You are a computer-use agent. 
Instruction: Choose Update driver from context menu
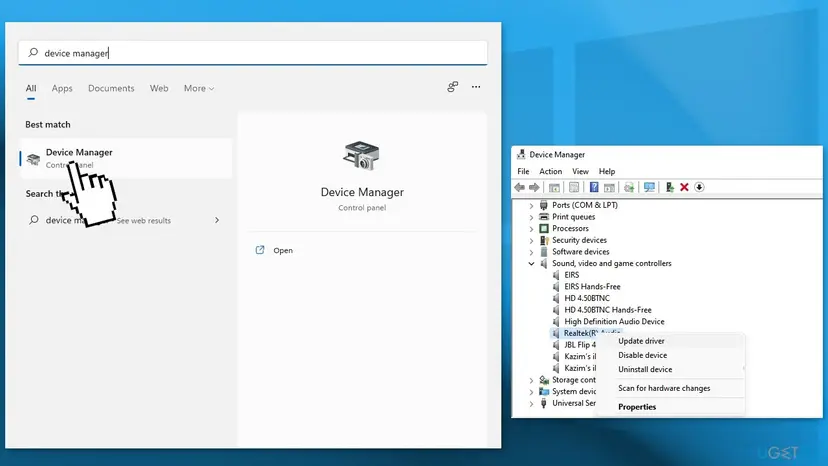[671, 341]
